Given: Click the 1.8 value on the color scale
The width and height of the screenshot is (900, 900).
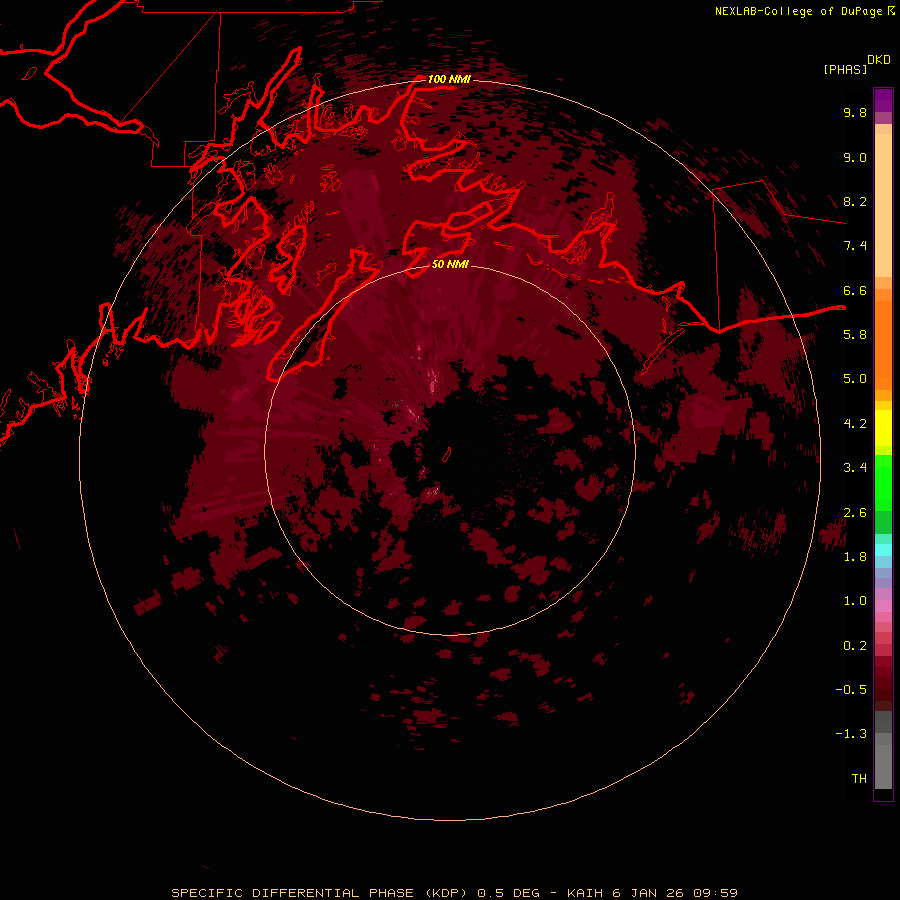Looking at the screenshot, I should [x=855, y=557].
